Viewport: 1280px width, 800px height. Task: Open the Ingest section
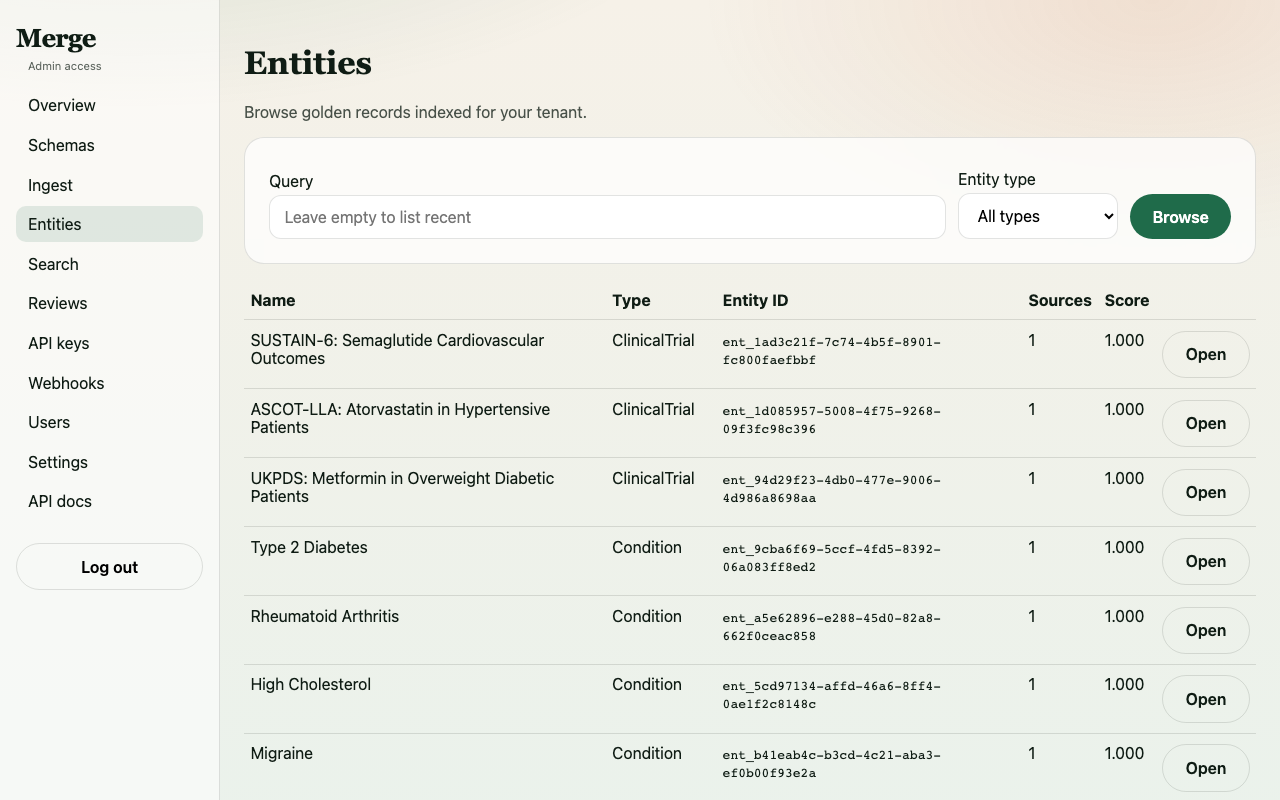(109, 185)
